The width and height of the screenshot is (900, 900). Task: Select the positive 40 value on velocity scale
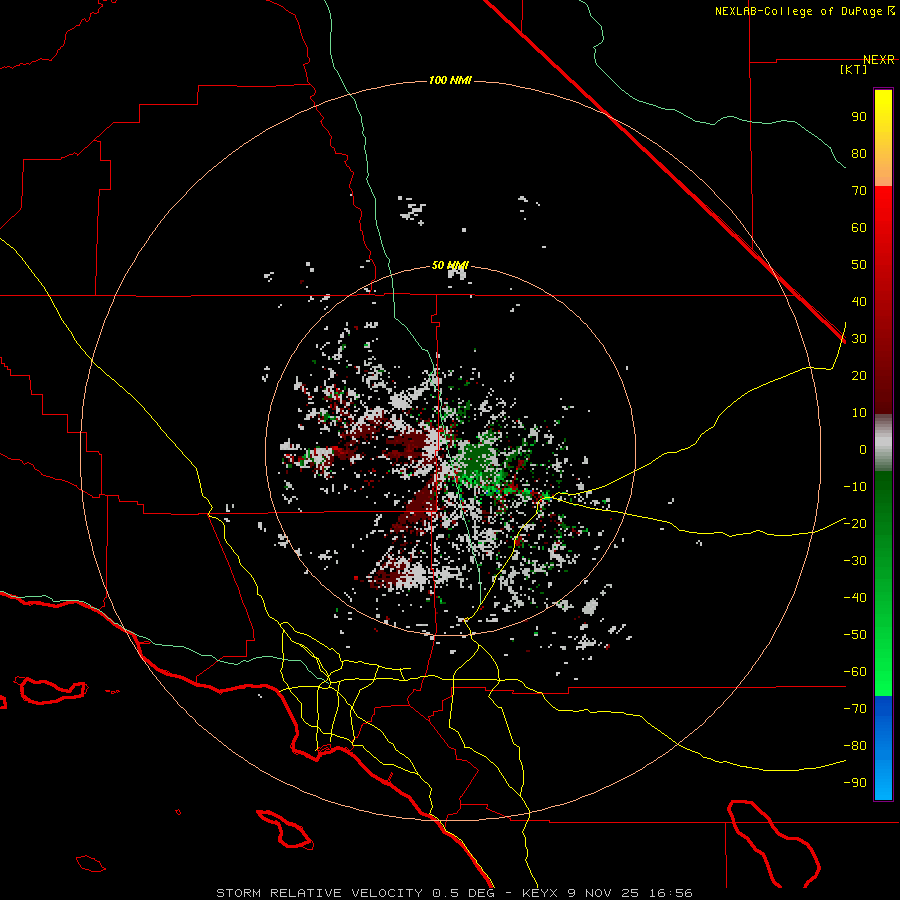859,301
